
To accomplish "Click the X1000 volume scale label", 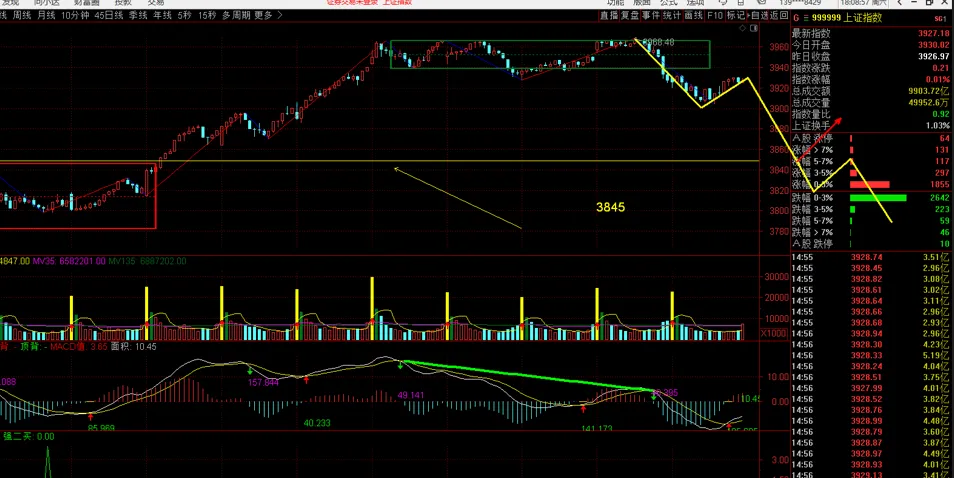I will pyautogui.click(x=775, y=333).
